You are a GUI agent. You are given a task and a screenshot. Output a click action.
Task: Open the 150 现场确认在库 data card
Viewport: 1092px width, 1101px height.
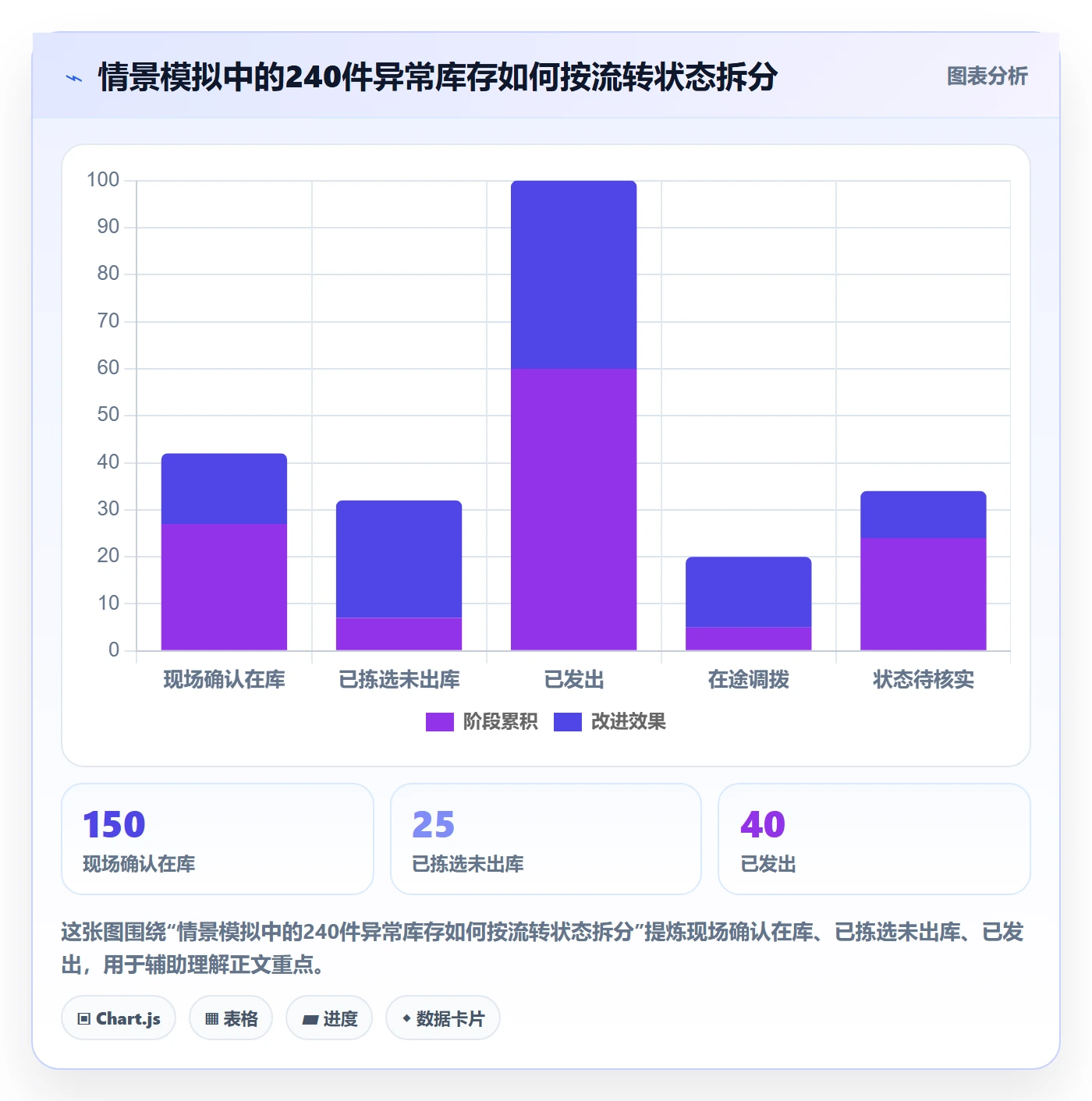pyautogui.click(x=218, y=839)
